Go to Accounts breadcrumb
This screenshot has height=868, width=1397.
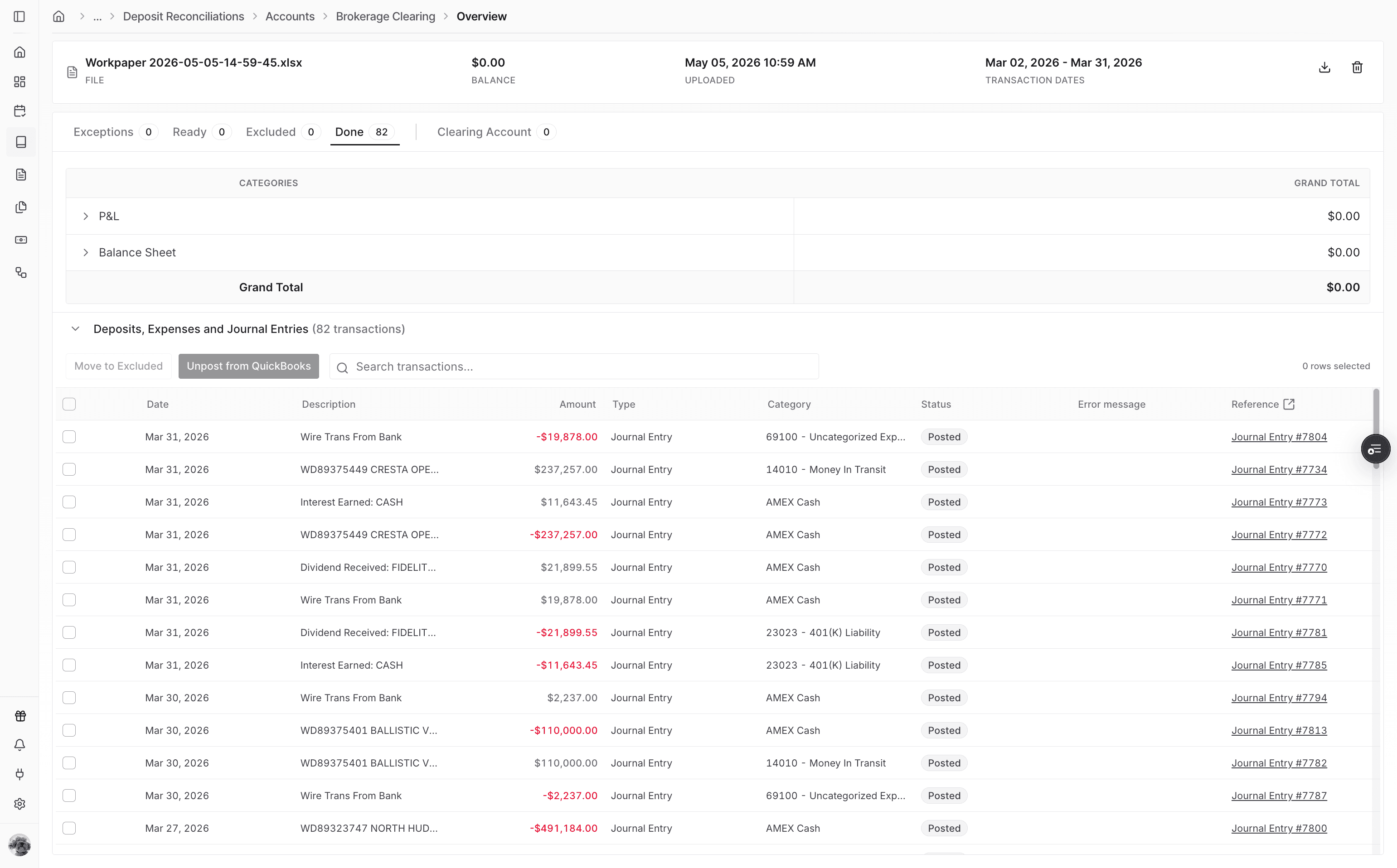(290, 17)
